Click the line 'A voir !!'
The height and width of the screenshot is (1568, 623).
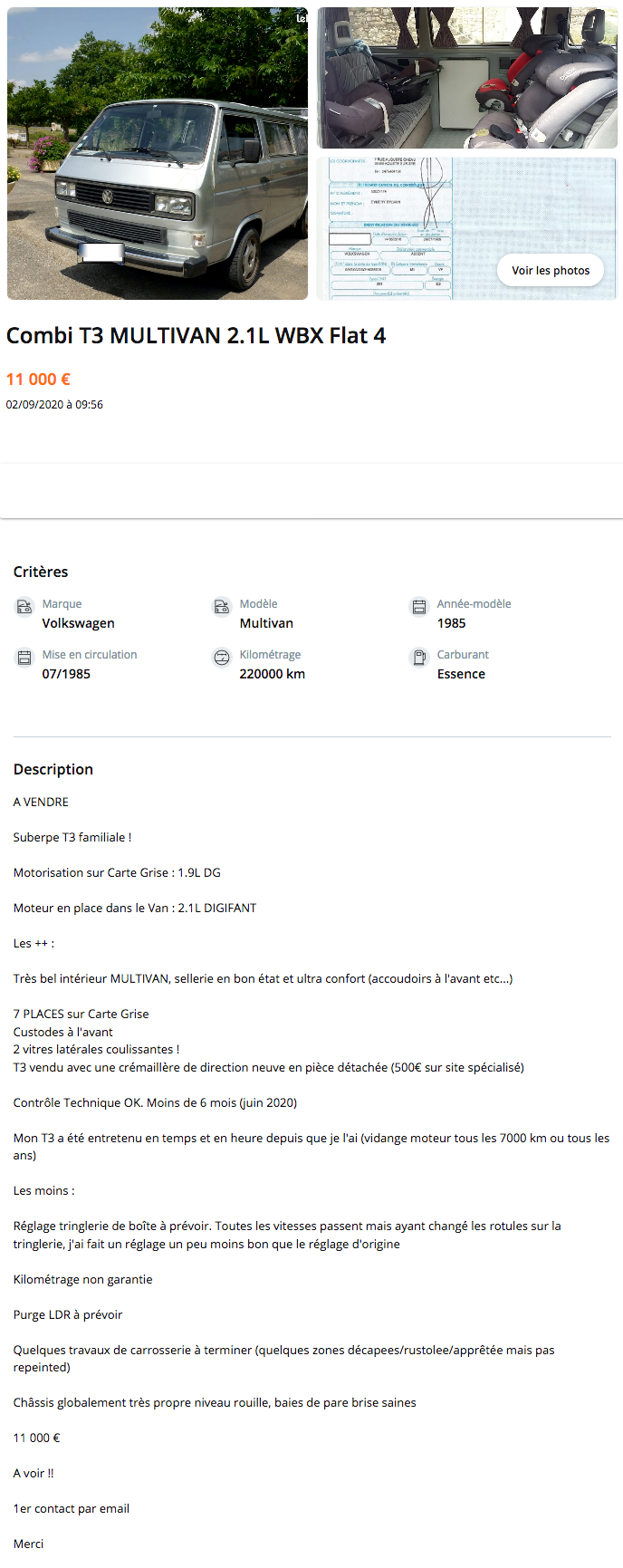click(x=34, y=1473)
